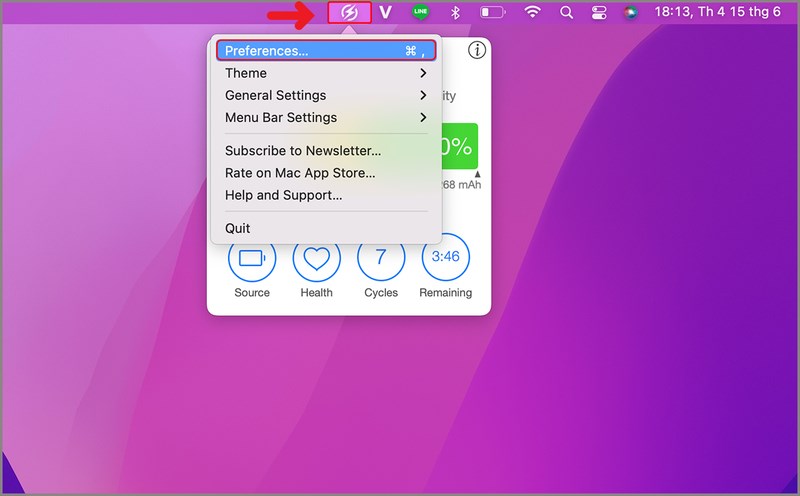Open Control Center icon

599,13
